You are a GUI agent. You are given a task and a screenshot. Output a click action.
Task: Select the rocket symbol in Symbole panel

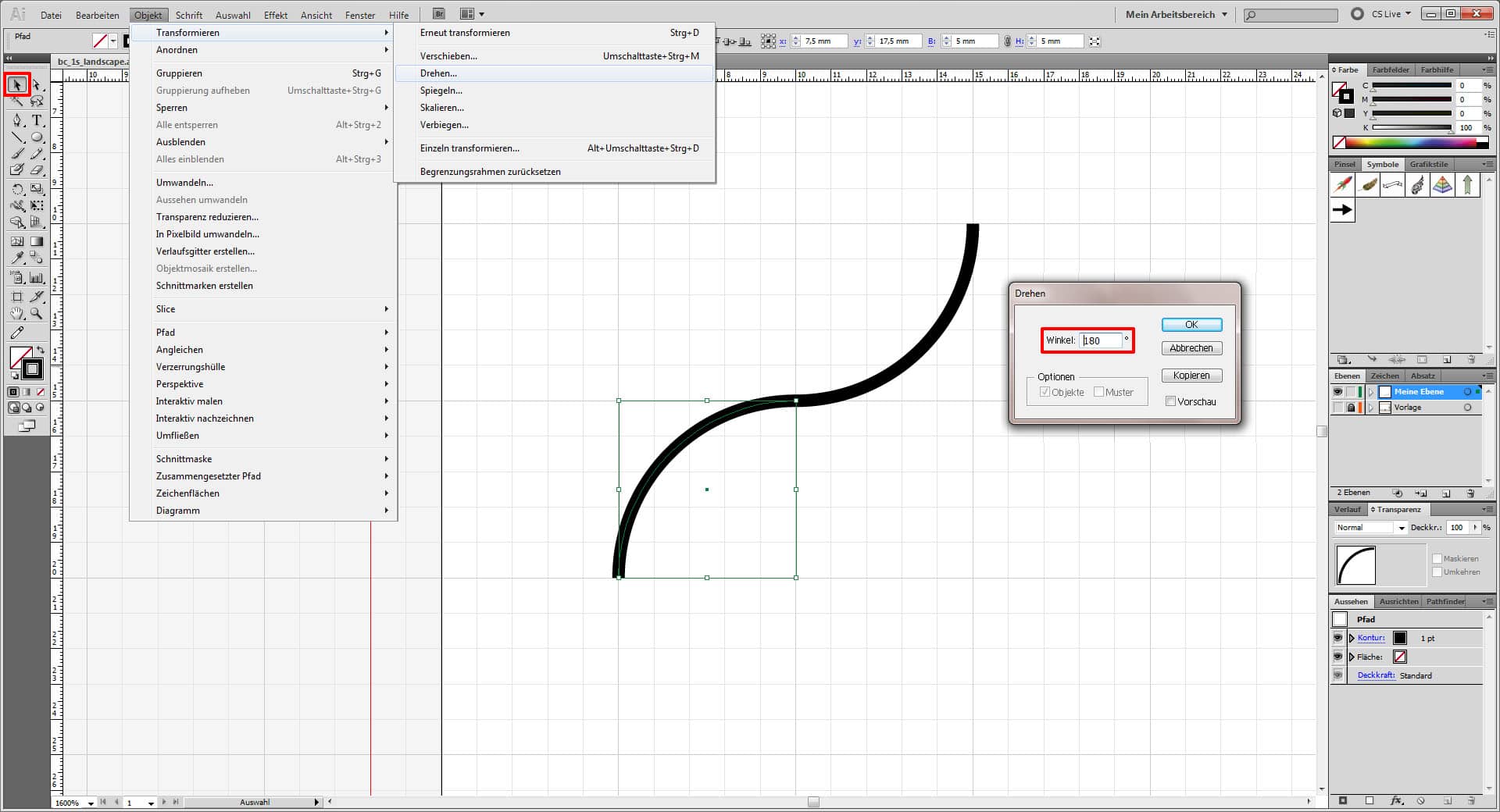pyautogui.click(x=1342, y=185)
